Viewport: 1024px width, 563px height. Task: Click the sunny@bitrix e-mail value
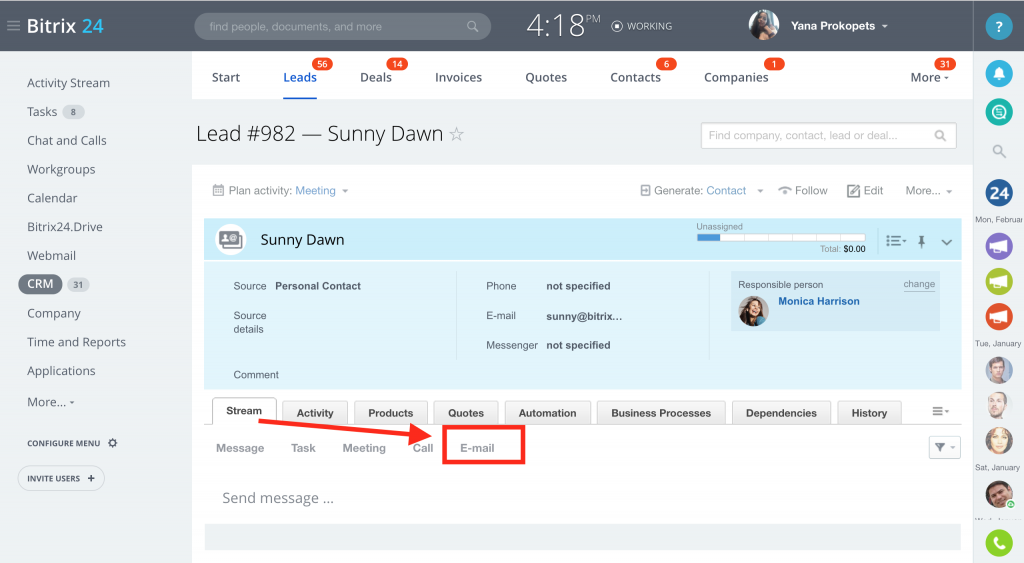[584, 316]
